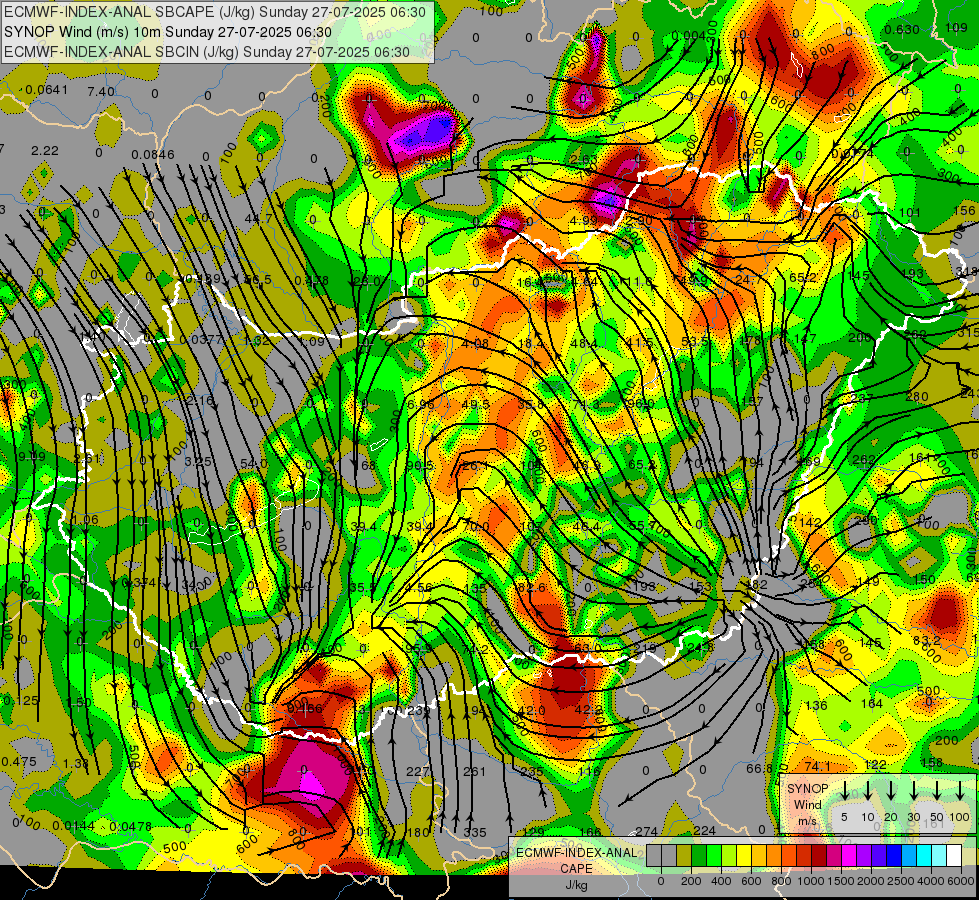Pick the dark blue swatch left of the 2500 tick

(893, 855)
